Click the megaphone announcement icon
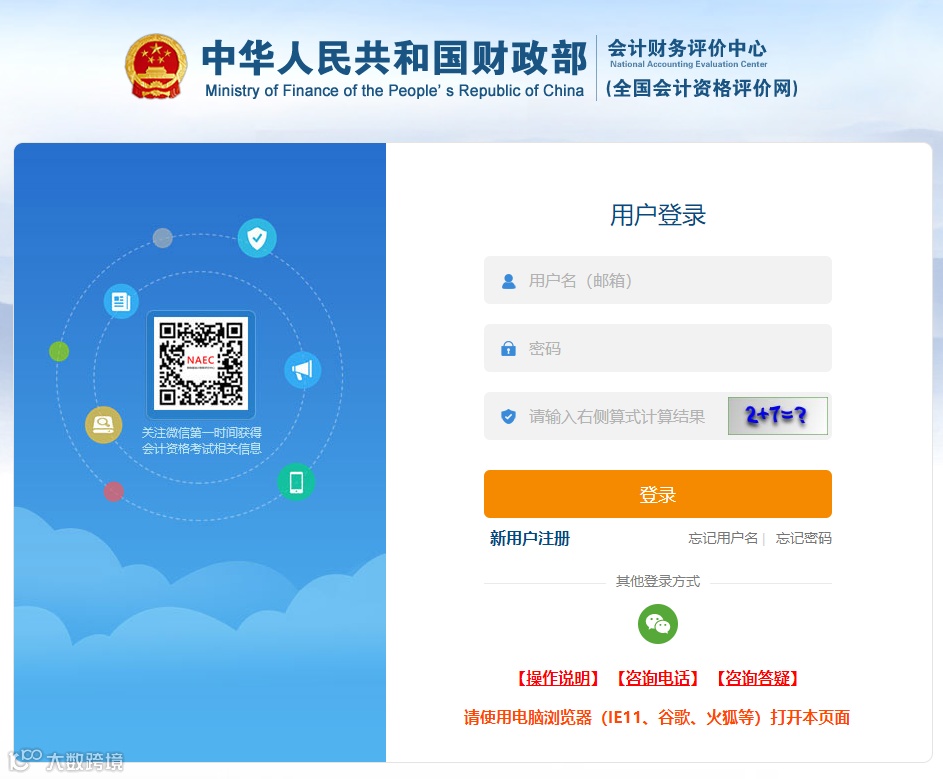Viewport: 943px width, 779px height. 303,369
